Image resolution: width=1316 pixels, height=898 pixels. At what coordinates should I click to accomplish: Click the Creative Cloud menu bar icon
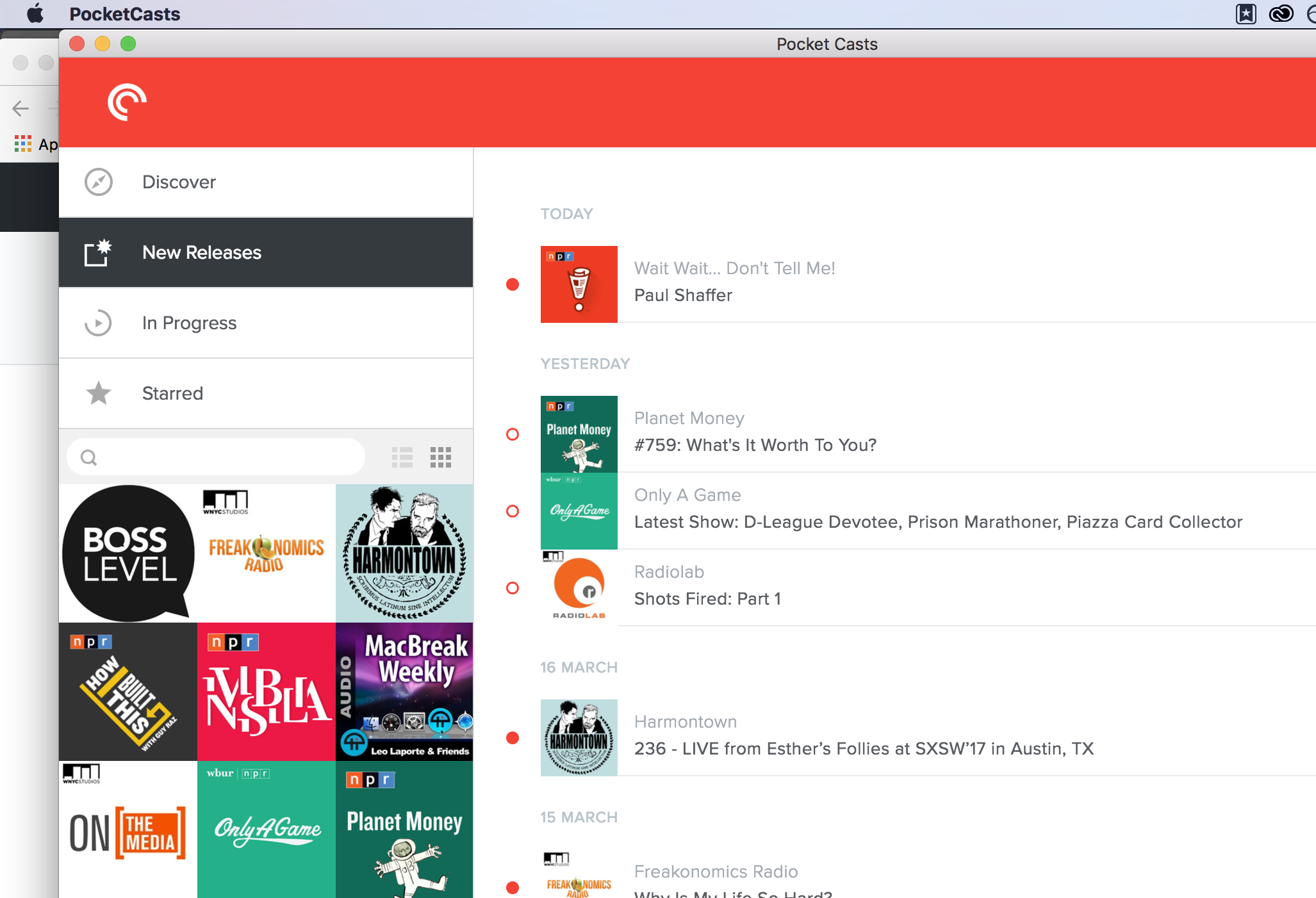tap(1281, 13)
